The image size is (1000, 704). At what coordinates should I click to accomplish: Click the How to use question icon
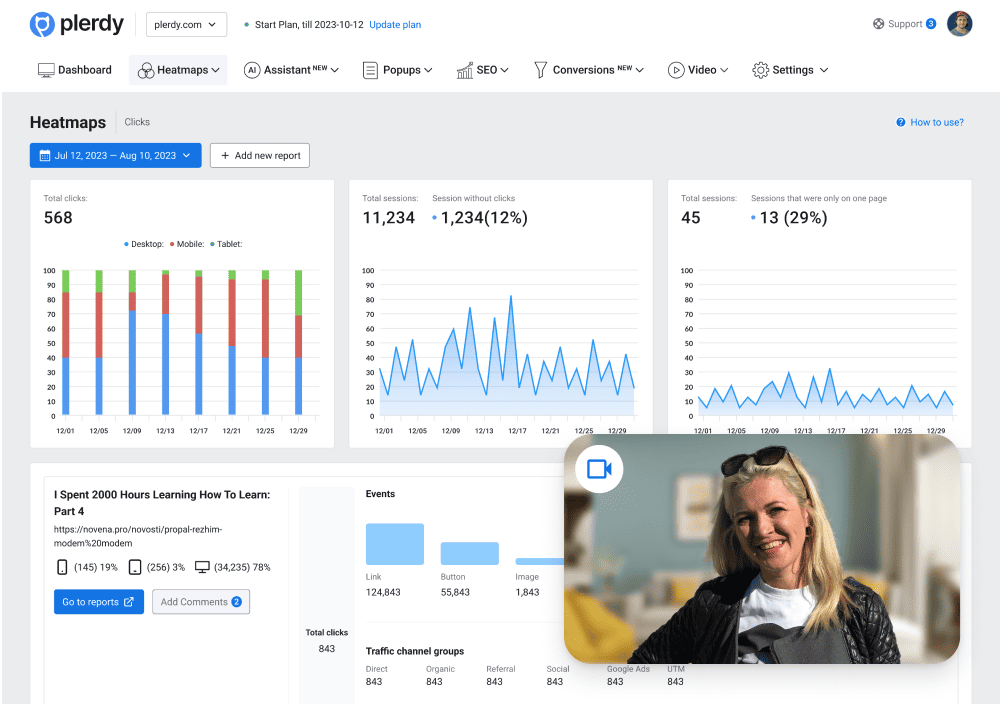pos(901,122)
